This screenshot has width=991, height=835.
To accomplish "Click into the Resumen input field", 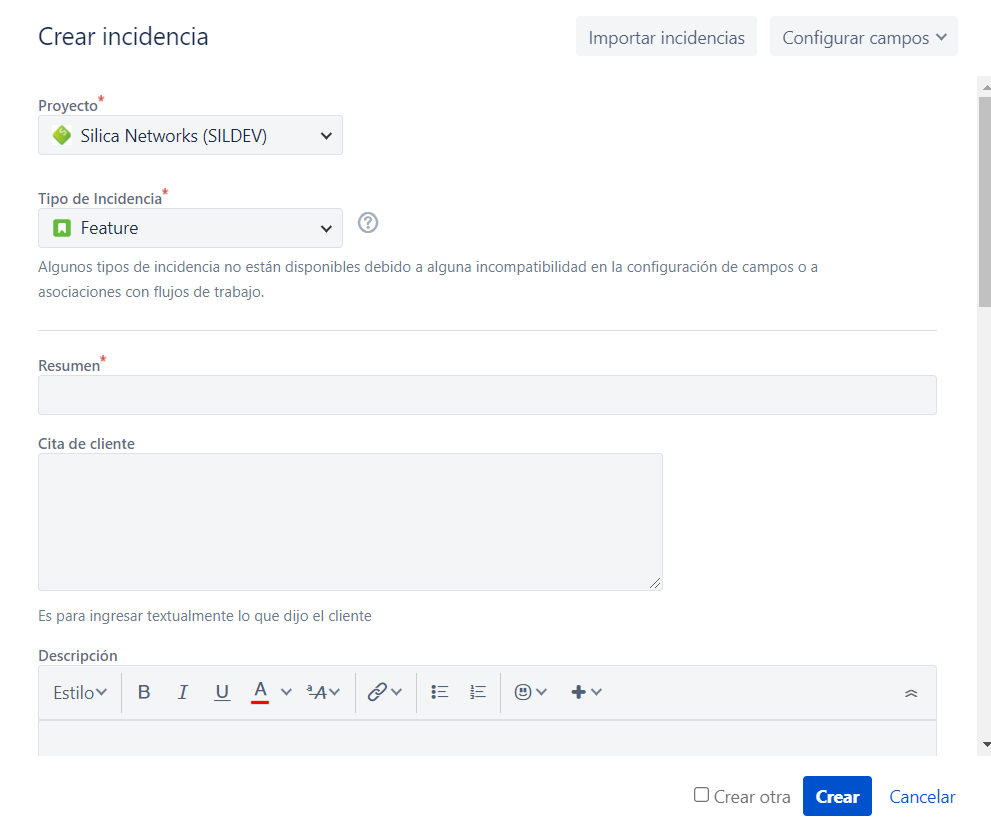I will 487,395.
